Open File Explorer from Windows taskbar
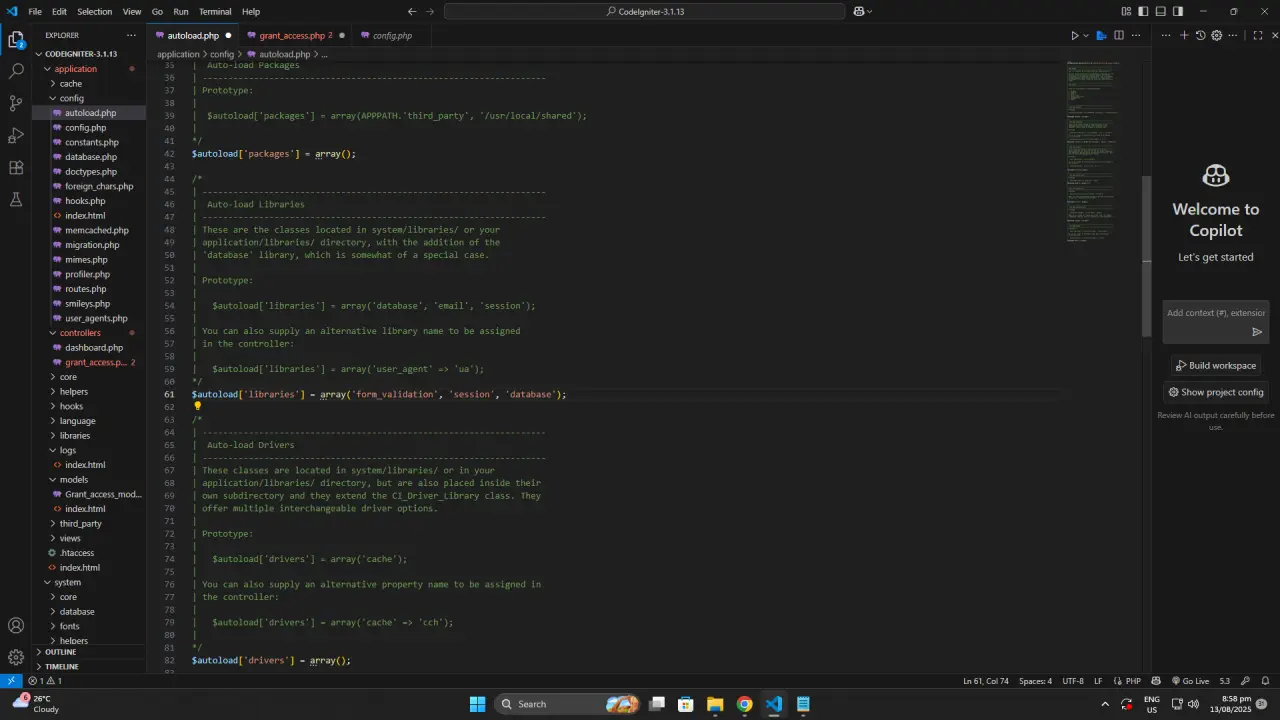 (x=715, y=704)
